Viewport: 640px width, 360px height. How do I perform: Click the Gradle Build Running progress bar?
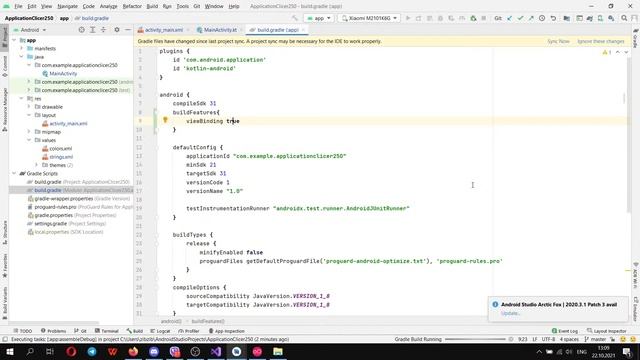[476, 339]
